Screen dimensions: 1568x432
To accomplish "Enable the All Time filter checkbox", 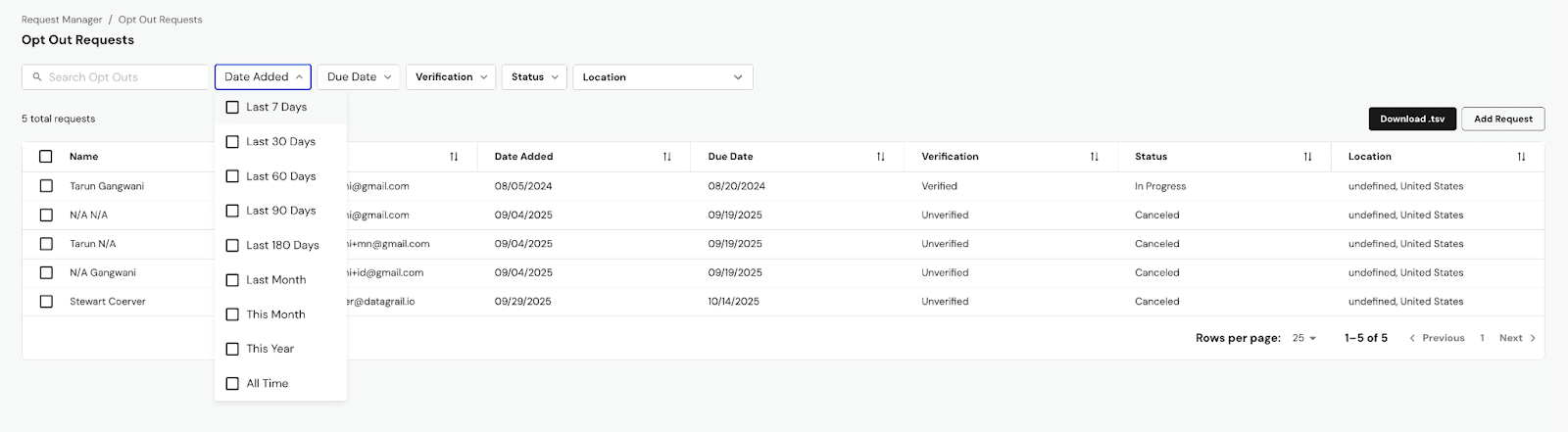I will (232, 384).
